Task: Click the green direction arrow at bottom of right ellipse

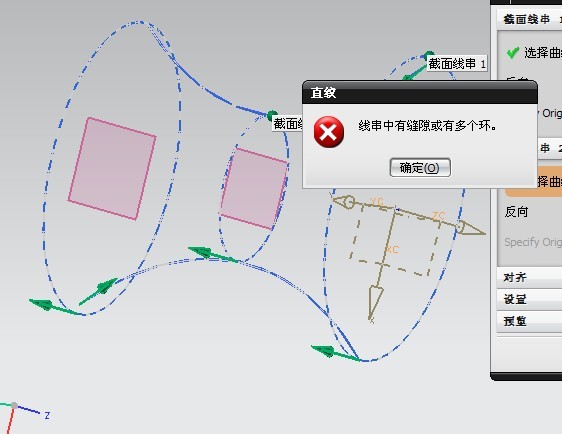Action: [335, 353]
